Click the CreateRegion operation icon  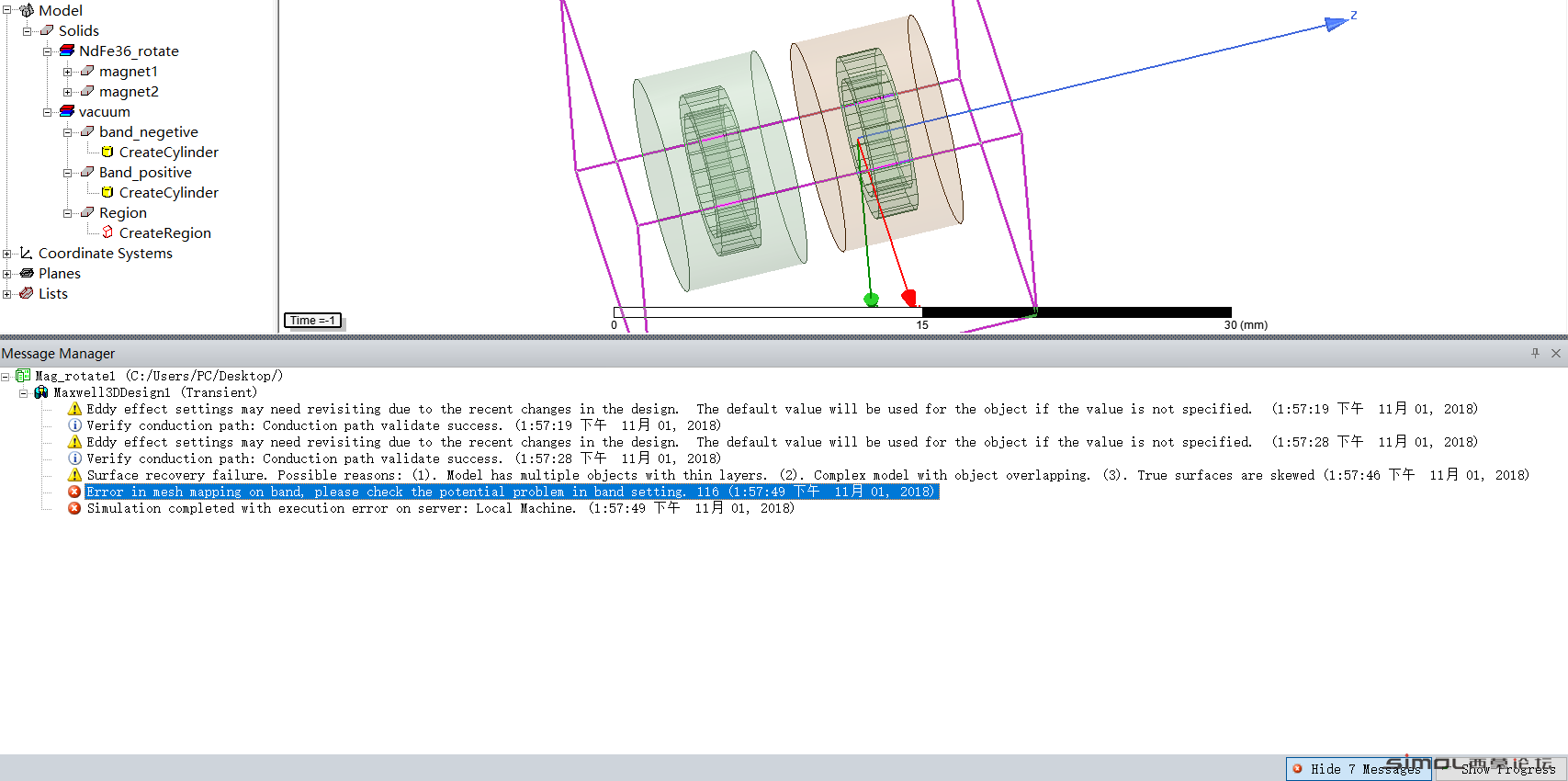pos(107,232)
